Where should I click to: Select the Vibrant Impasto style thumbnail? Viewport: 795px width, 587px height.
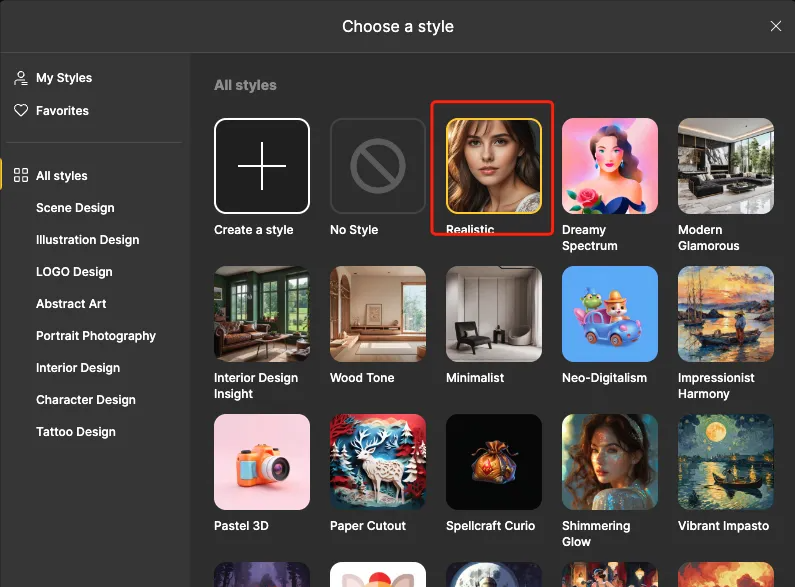click(726, 462)
